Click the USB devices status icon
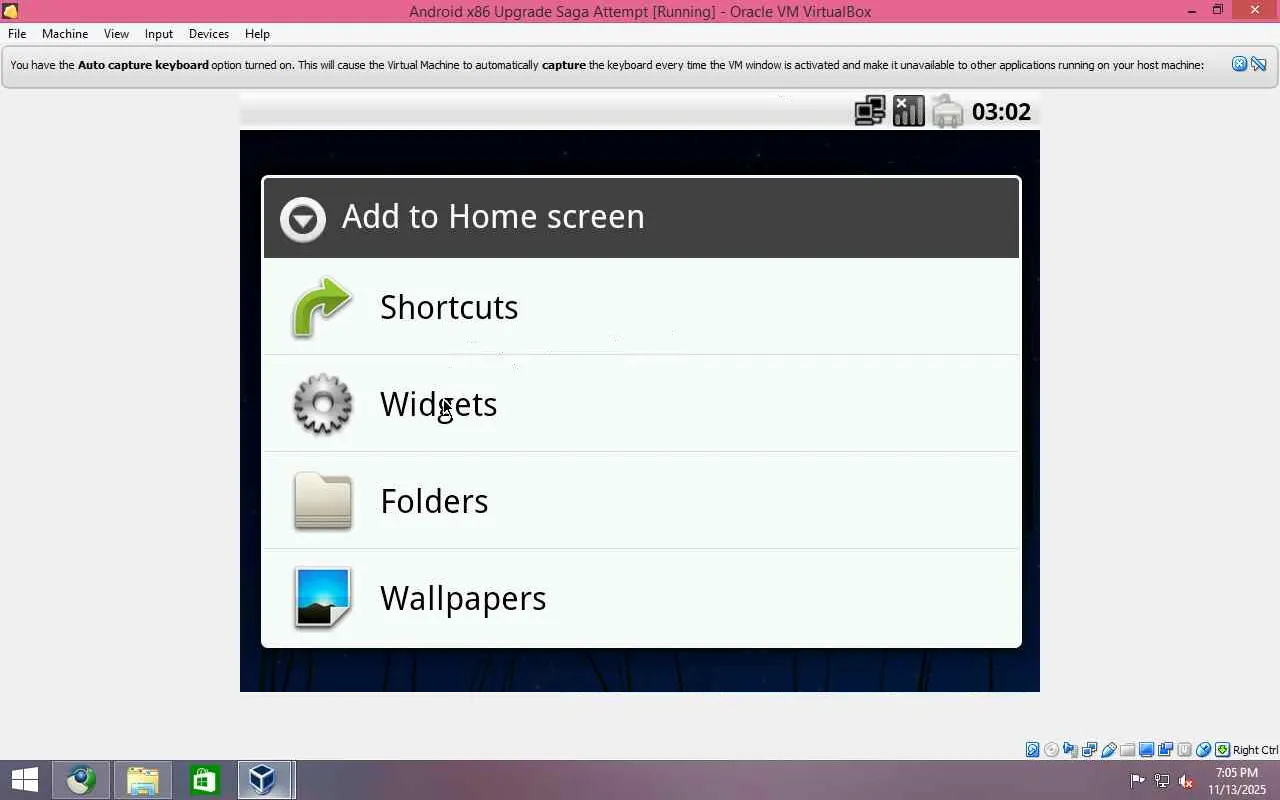This screenshot has width=1280, height=800. click(1109, 750)
